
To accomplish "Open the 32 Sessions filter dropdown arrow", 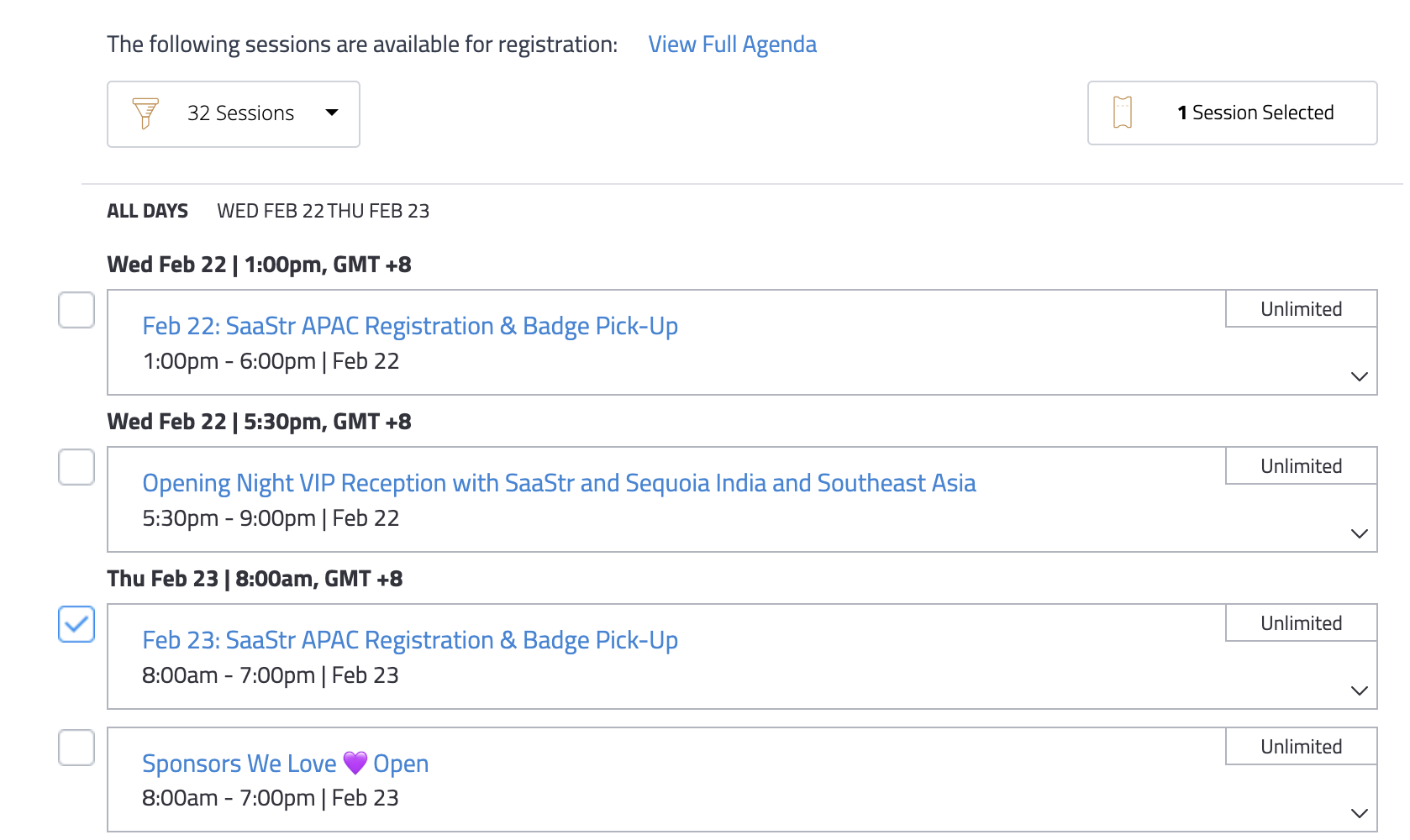I will (x=332, y=113).
